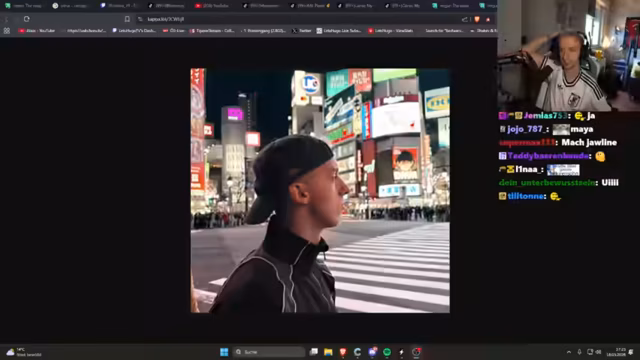Open File Explorer from the taskbar
Screen dimensions: 640x360
point(328,352)
